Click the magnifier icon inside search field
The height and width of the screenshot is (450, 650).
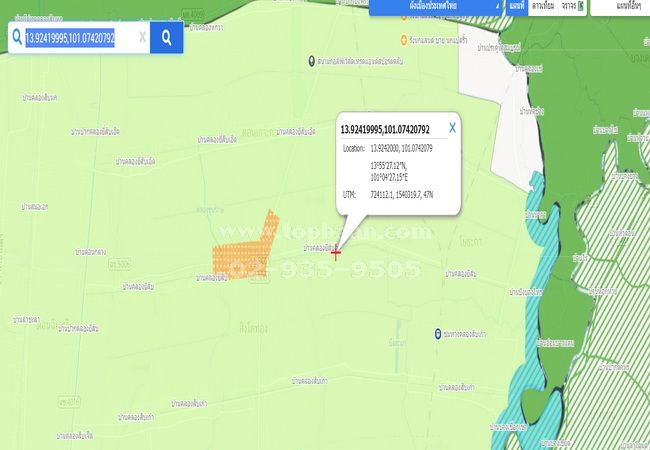(16, 38)
